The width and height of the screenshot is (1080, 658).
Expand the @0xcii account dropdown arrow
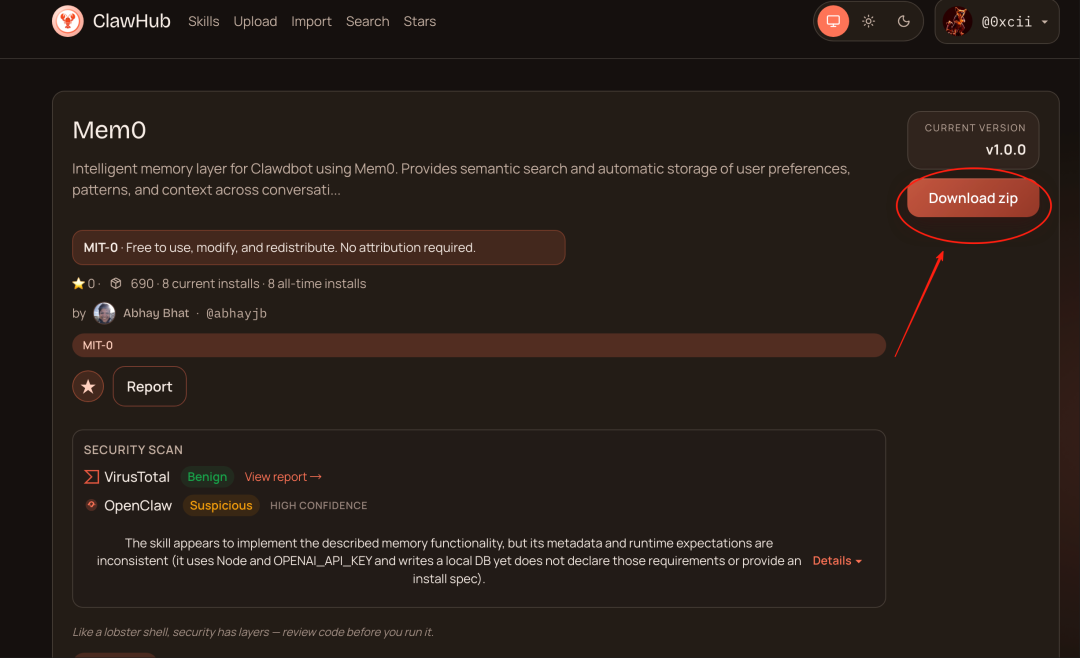click(x=1045, y=22)
